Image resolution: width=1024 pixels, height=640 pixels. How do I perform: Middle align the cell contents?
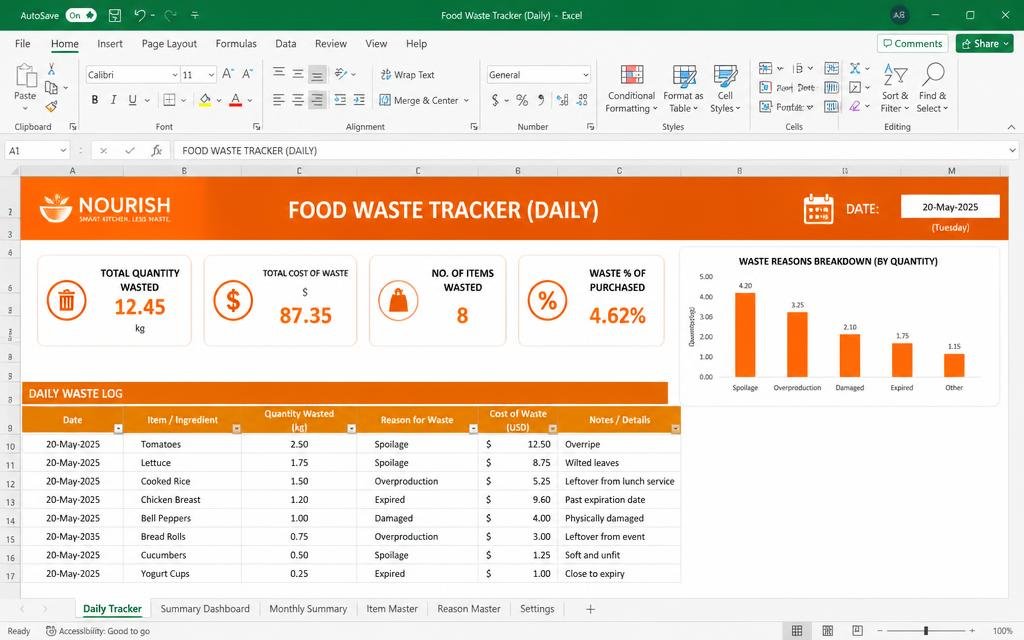coord(298,74)
